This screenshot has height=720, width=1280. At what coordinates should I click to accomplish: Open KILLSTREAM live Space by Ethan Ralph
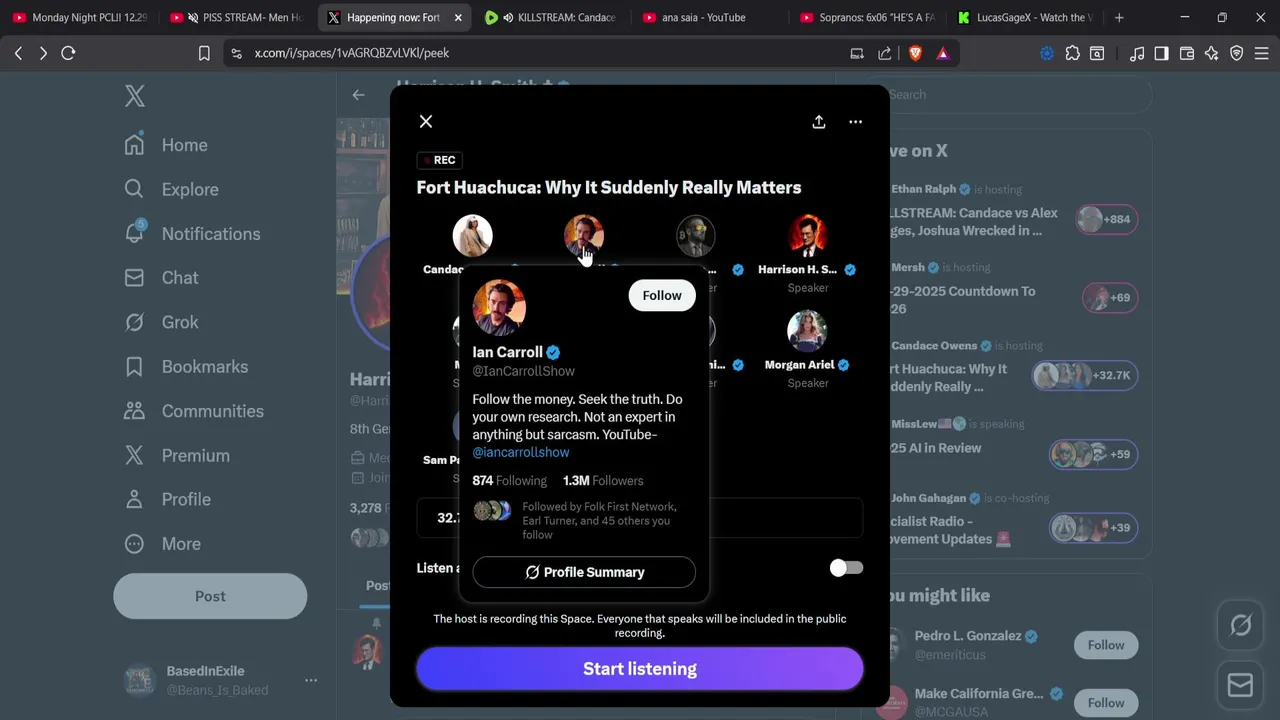[x=1010, y=211]
